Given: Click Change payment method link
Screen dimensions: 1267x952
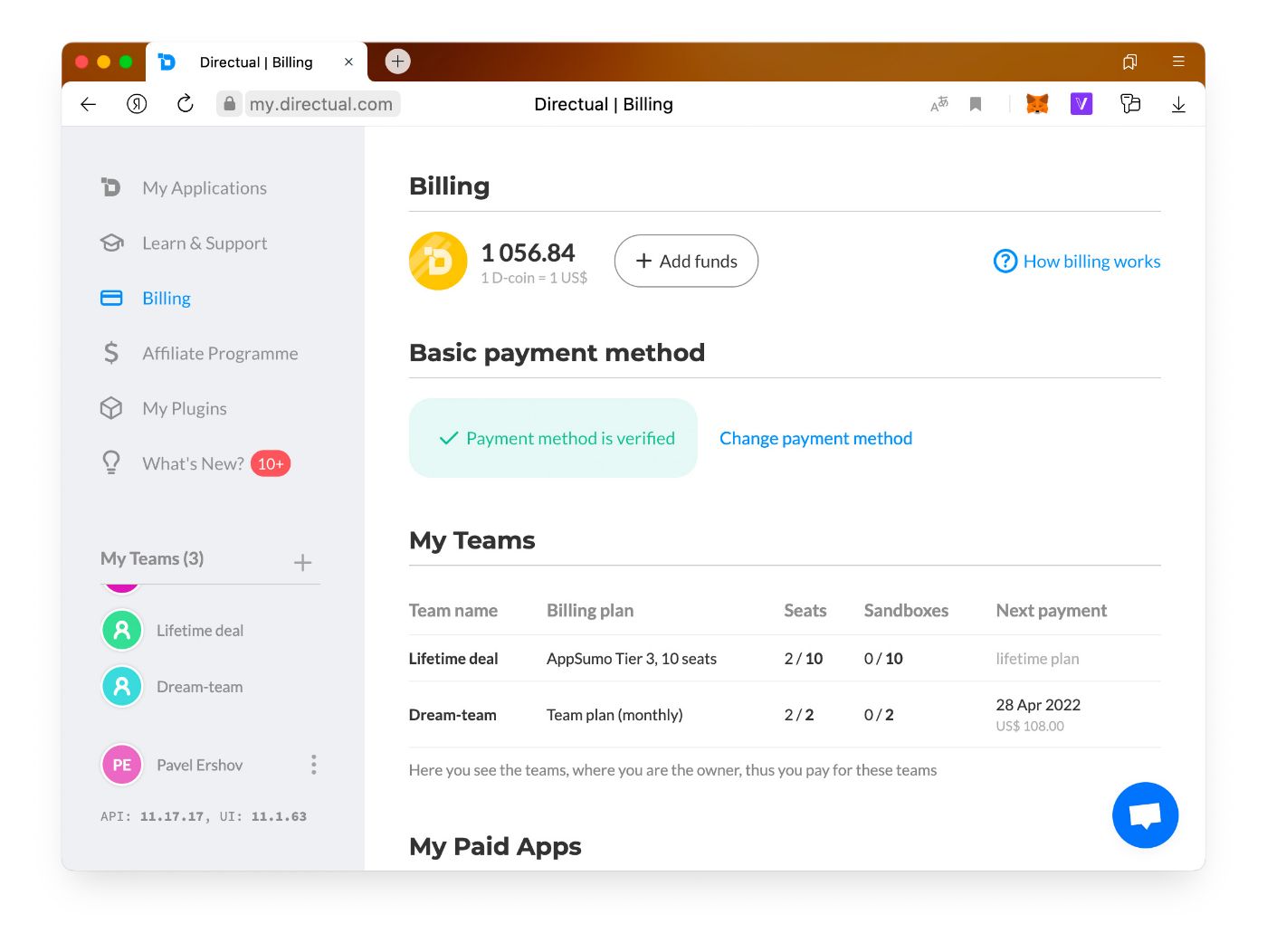Looking at the screenshot, I should point(815,439).
